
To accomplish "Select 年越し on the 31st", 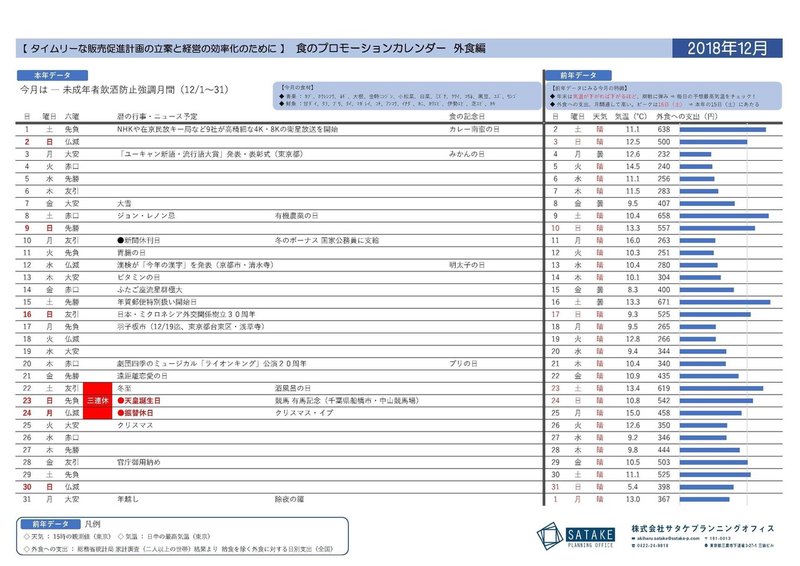I will tap(128, 499).
